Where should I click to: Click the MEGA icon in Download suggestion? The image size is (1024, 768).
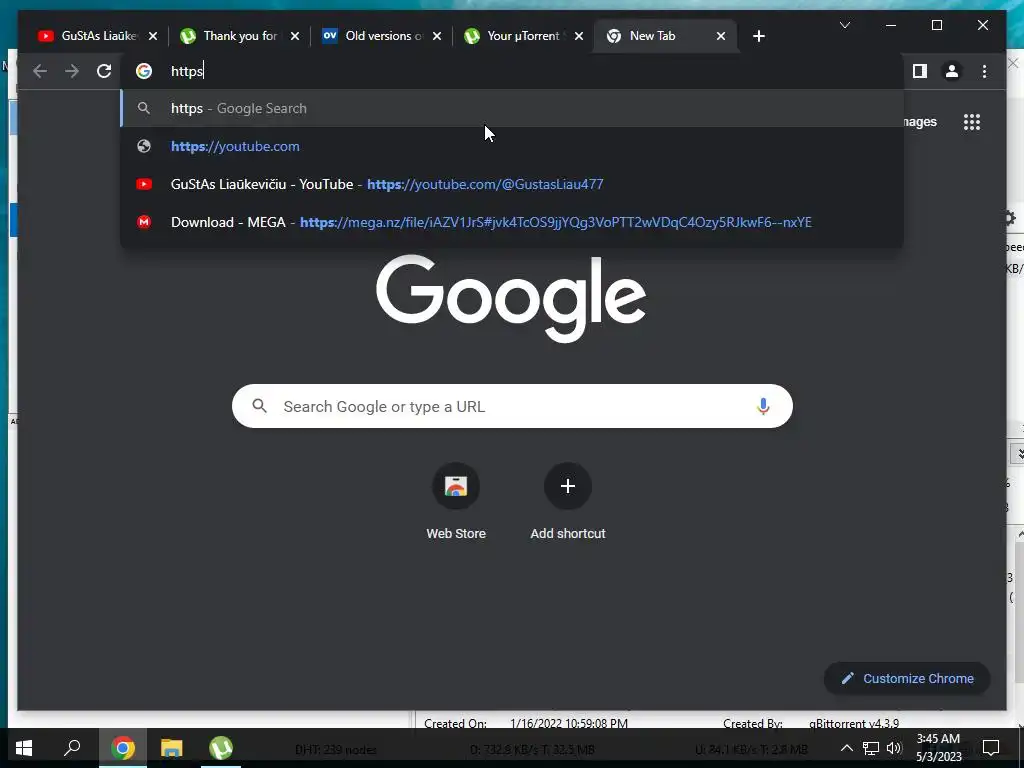click(144, 222)
